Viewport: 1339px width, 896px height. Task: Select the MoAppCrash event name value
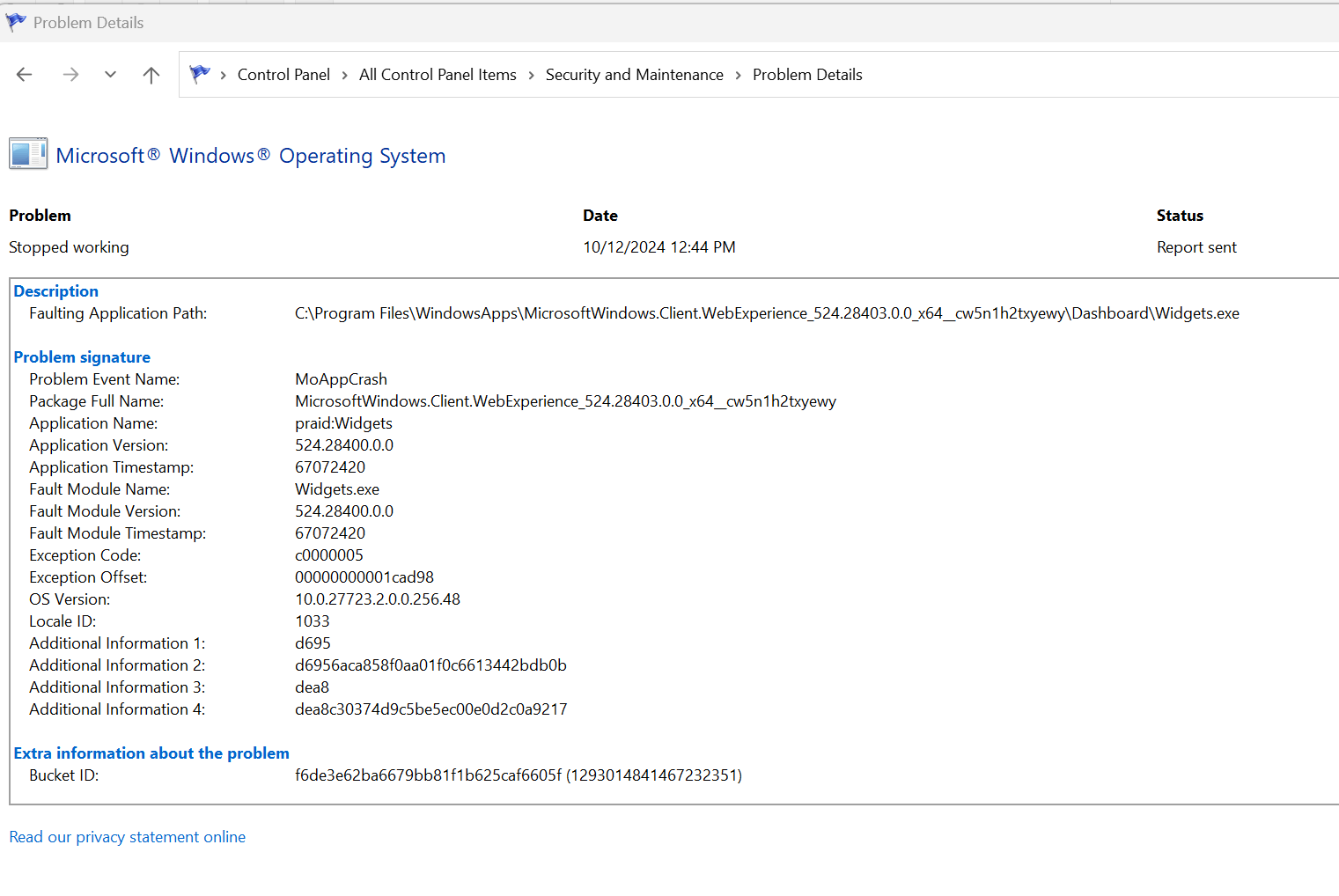click(x=341, y=379)
